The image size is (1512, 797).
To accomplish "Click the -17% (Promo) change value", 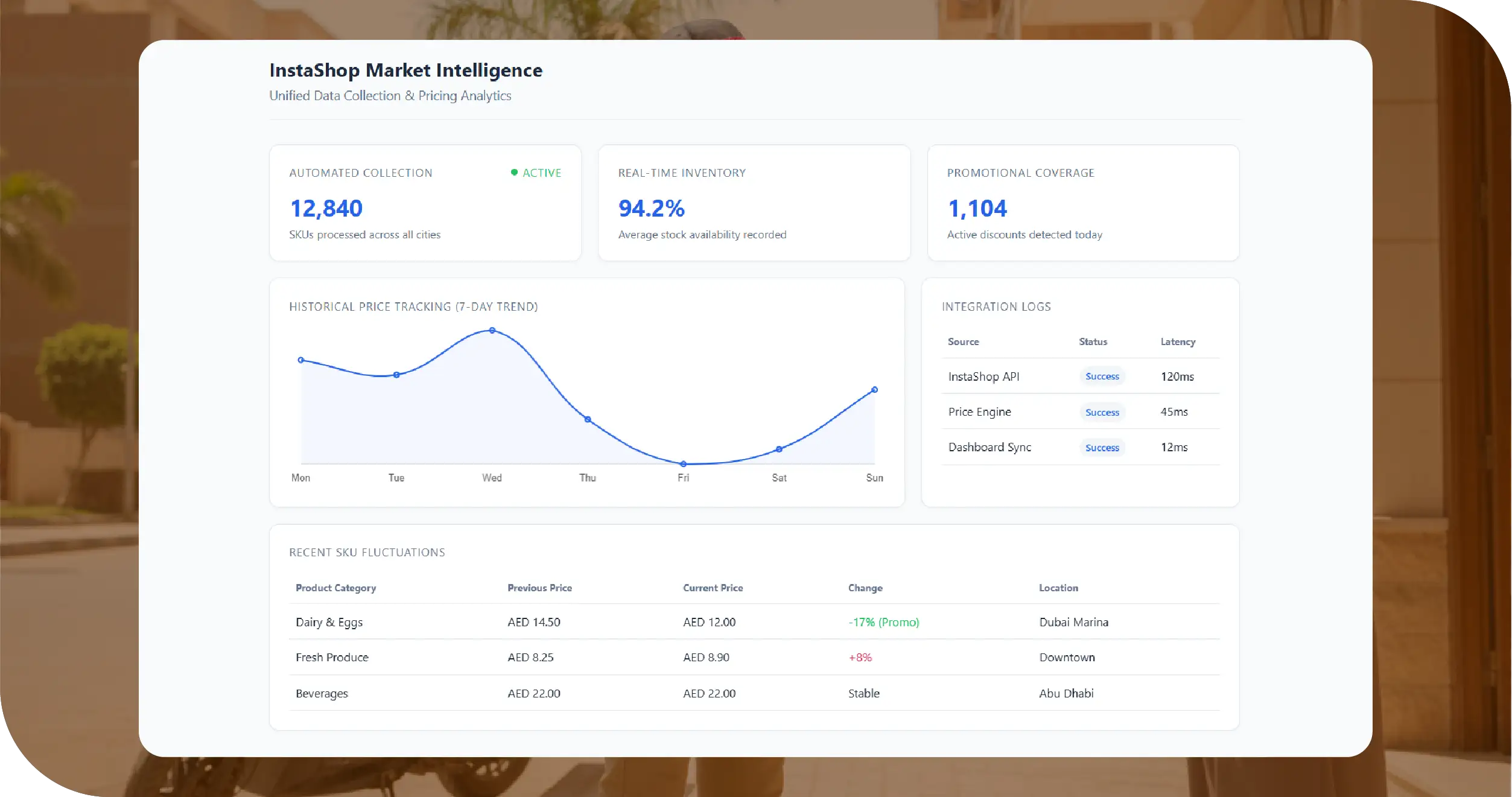I will 883,622.
